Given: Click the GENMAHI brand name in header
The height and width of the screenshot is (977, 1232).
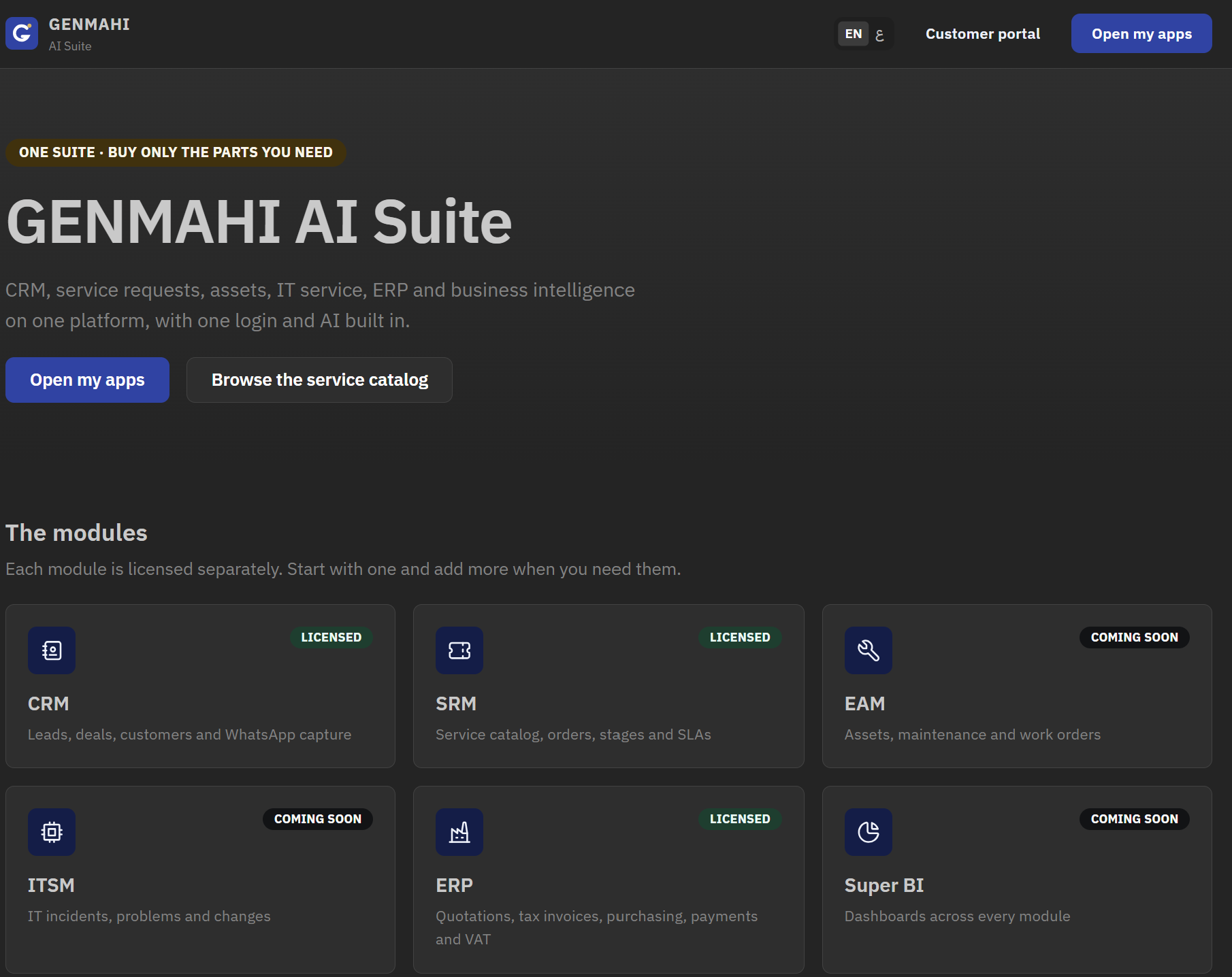Looking at the screenshot, I should point(89,24).
